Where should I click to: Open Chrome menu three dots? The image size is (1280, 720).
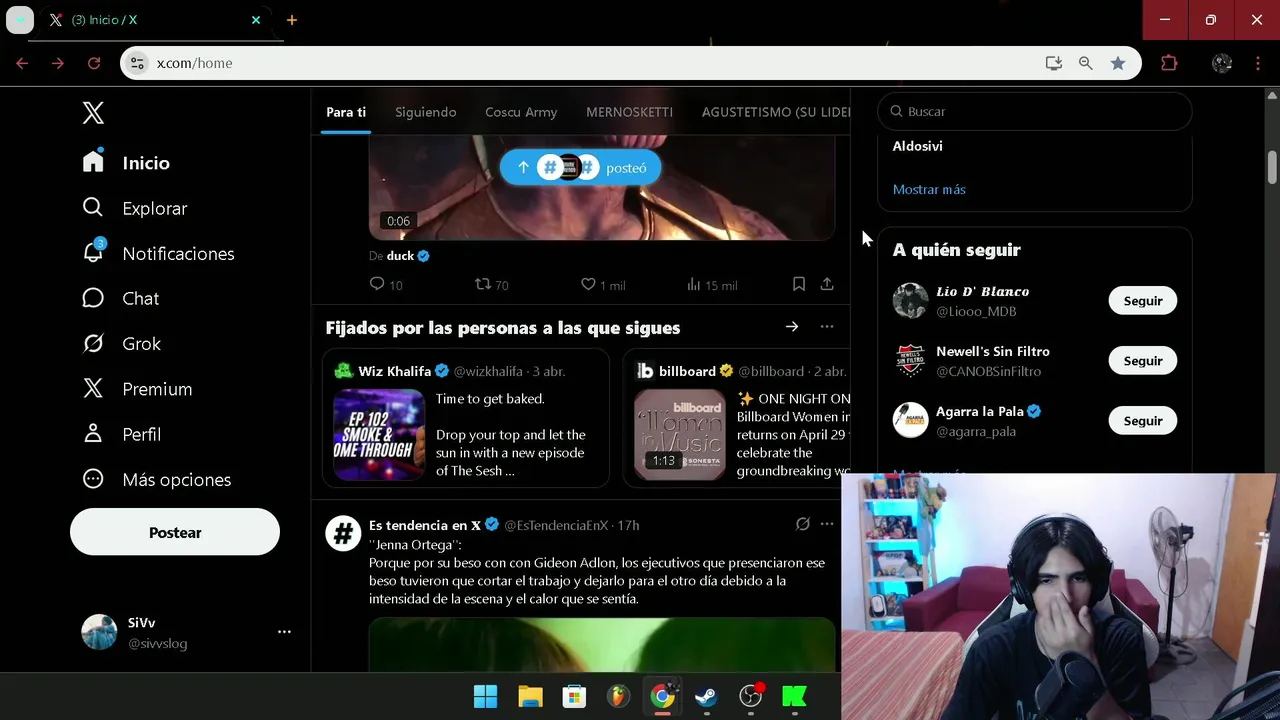1258,63
